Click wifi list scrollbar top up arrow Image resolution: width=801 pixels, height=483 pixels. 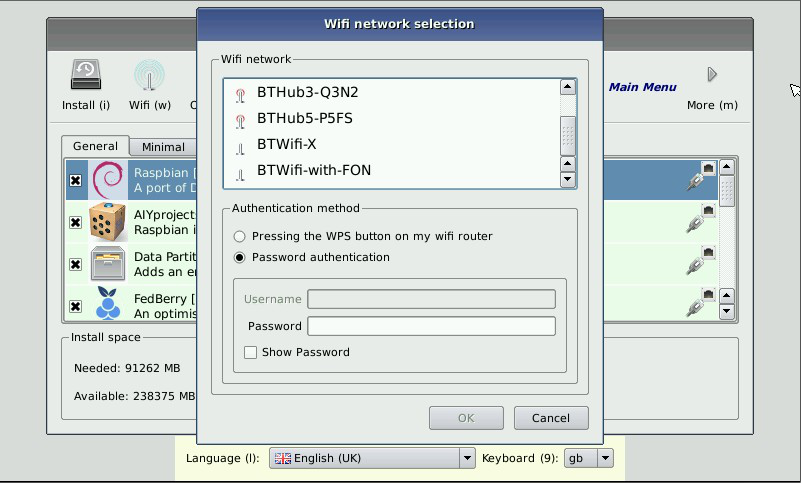[568, 87]
